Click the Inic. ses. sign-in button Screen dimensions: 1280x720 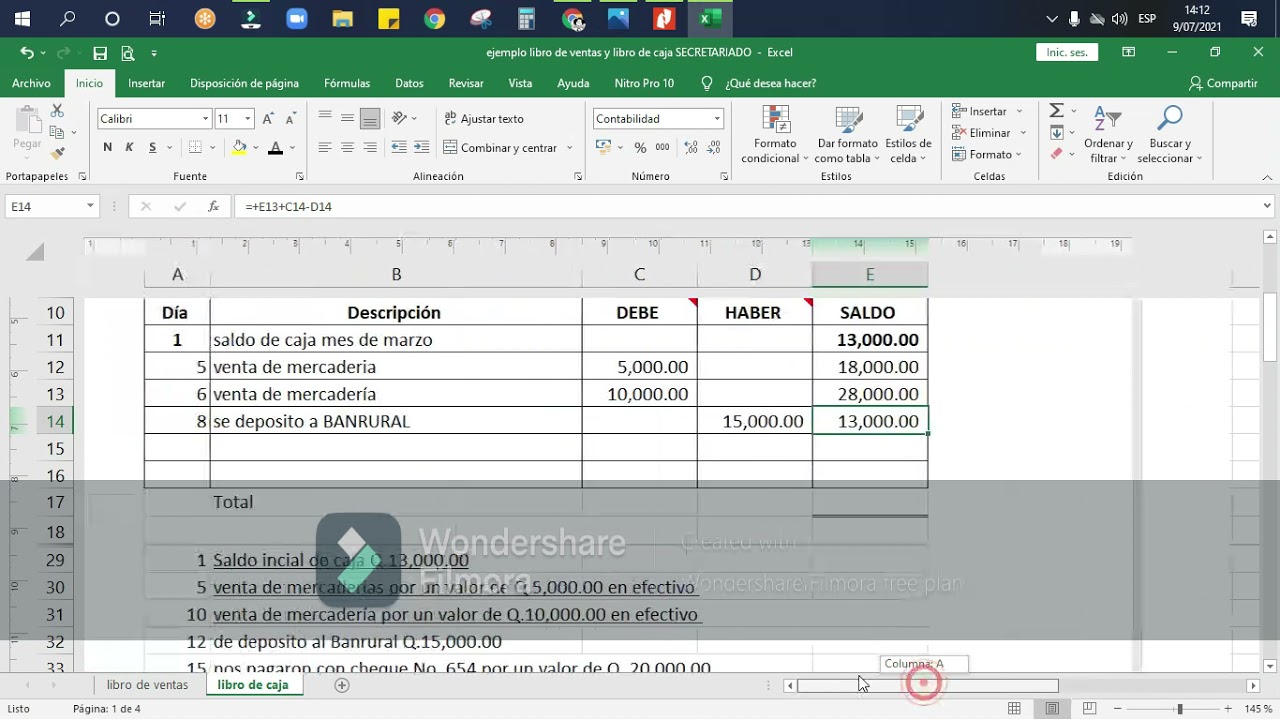[1067, 53]
